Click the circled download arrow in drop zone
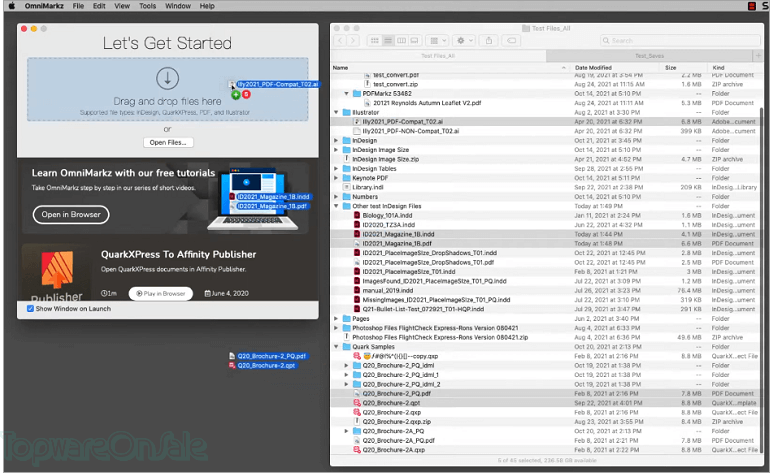Viewport: 770px width, 473px height. click(167, 78)
